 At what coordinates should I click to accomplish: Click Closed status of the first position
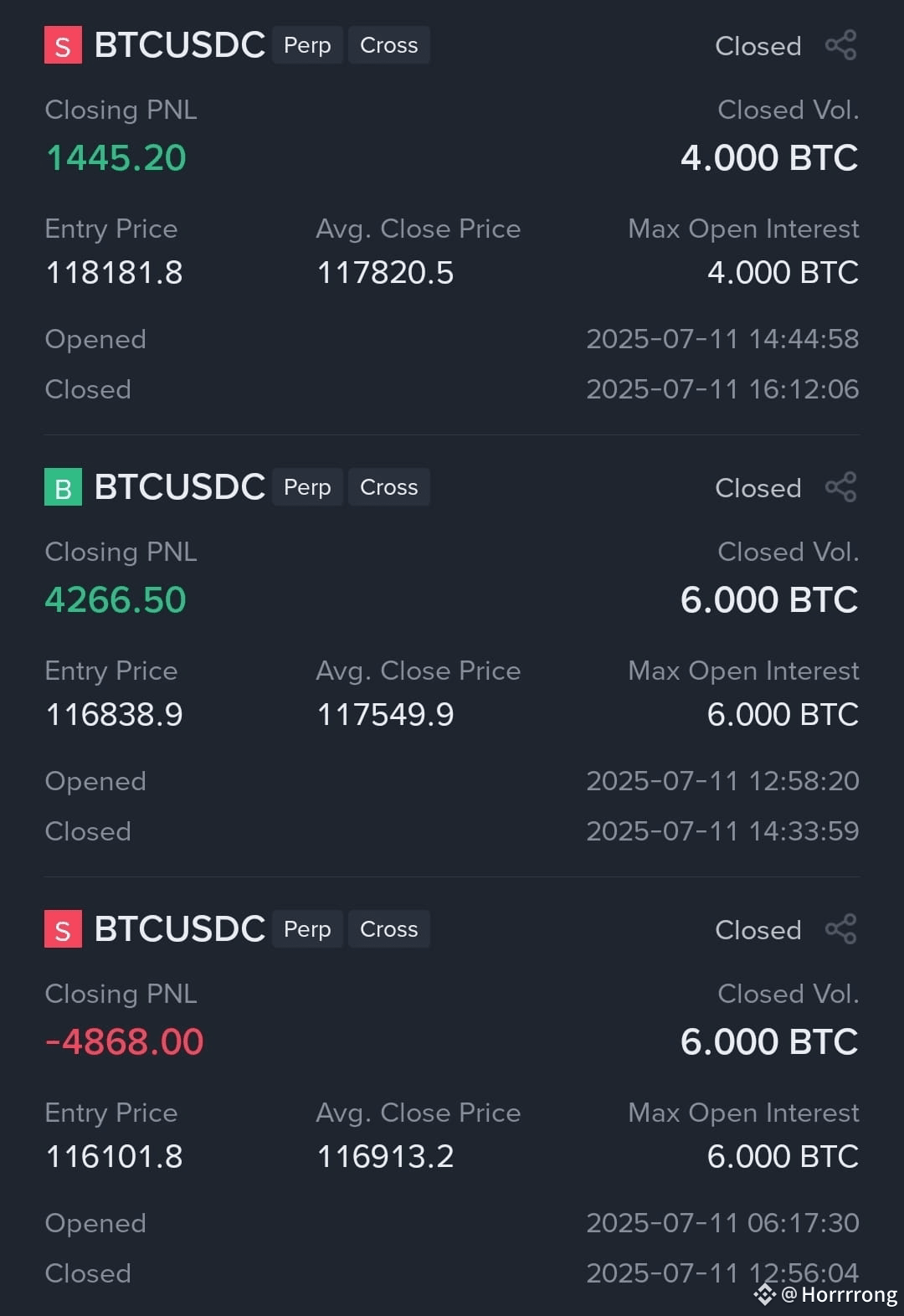pos(758,46)
